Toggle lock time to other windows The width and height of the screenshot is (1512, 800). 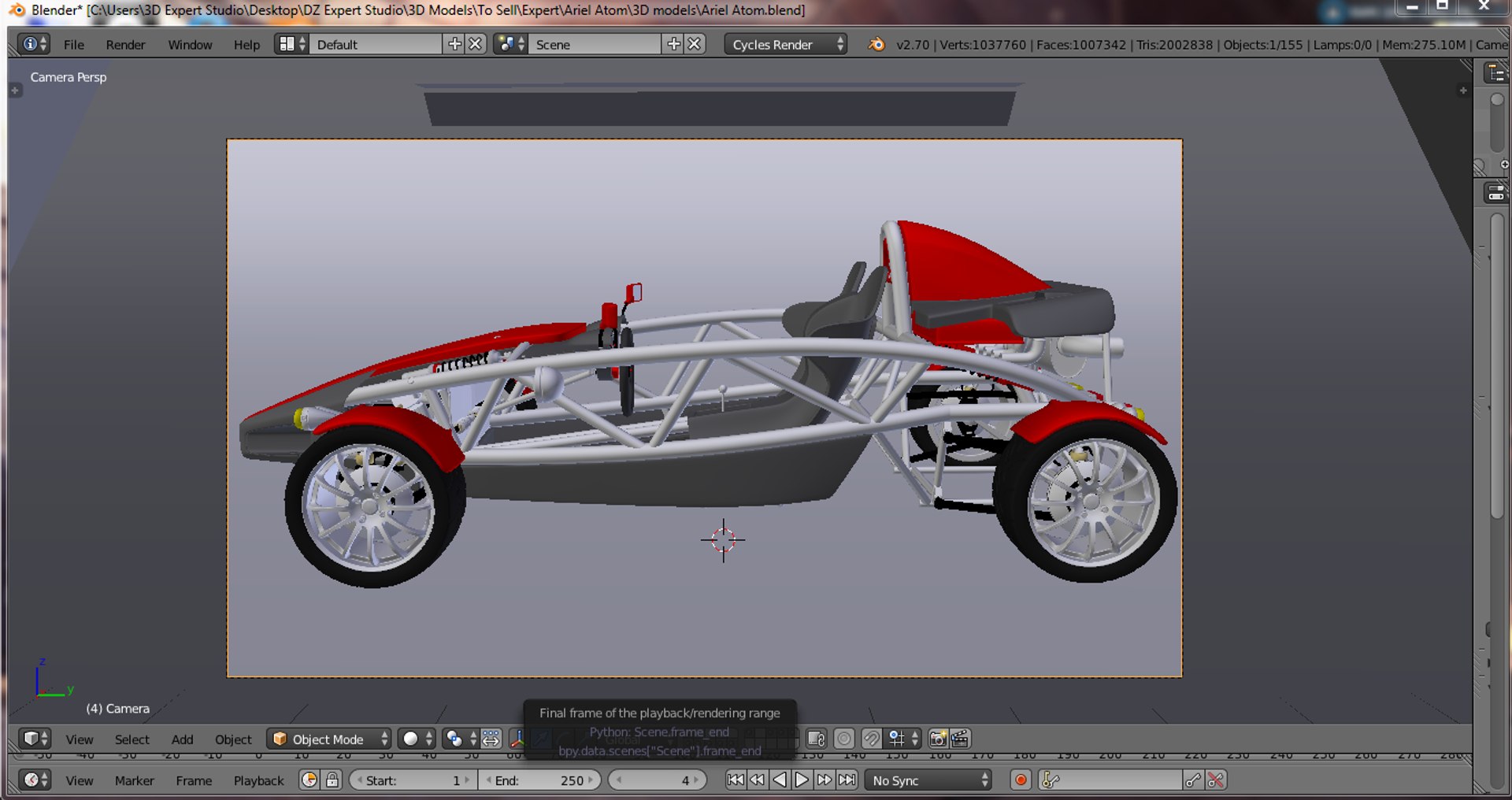coord(332,780)
